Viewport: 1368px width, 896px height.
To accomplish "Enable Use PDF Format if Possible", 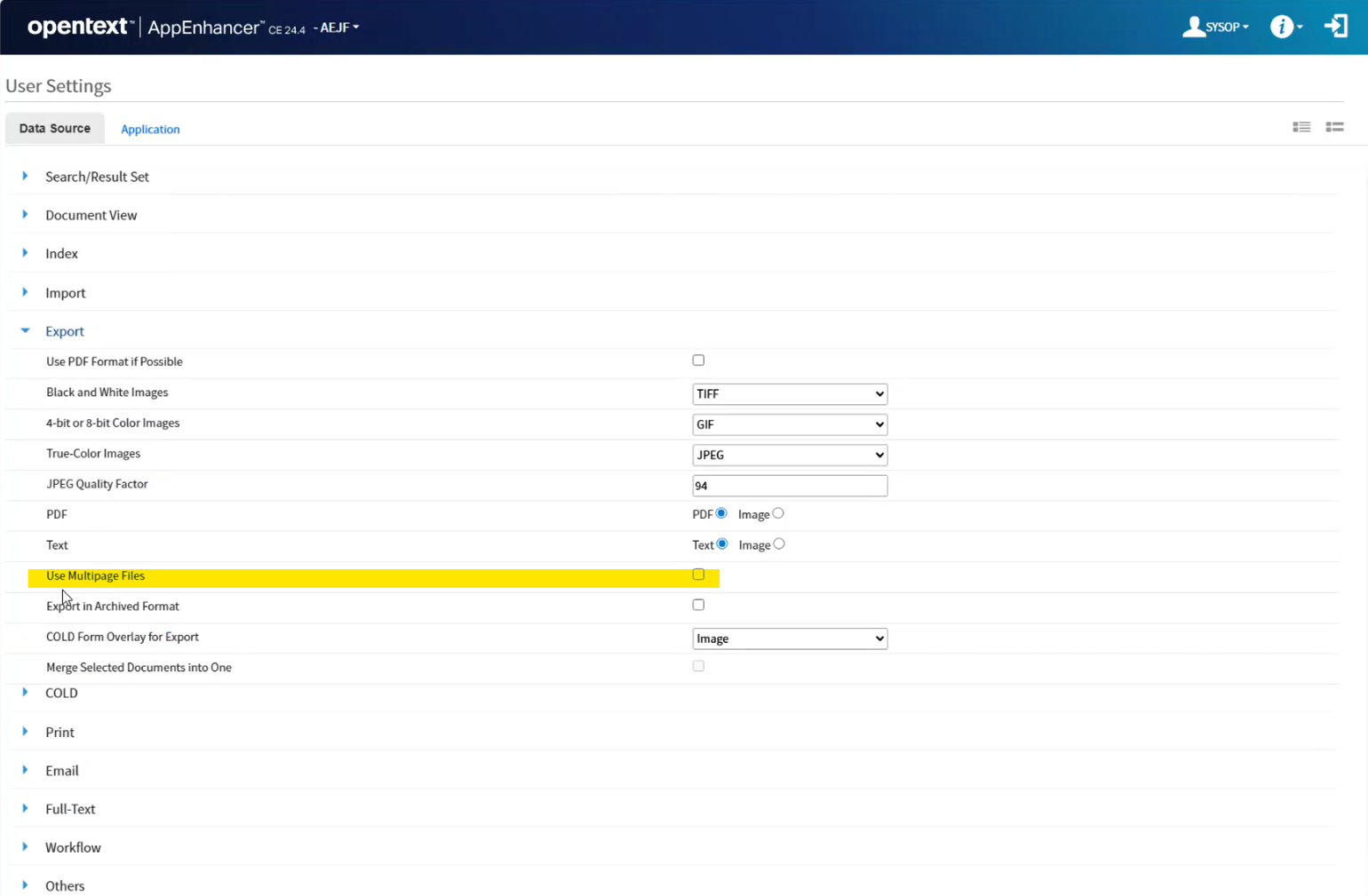I will 698,361.
